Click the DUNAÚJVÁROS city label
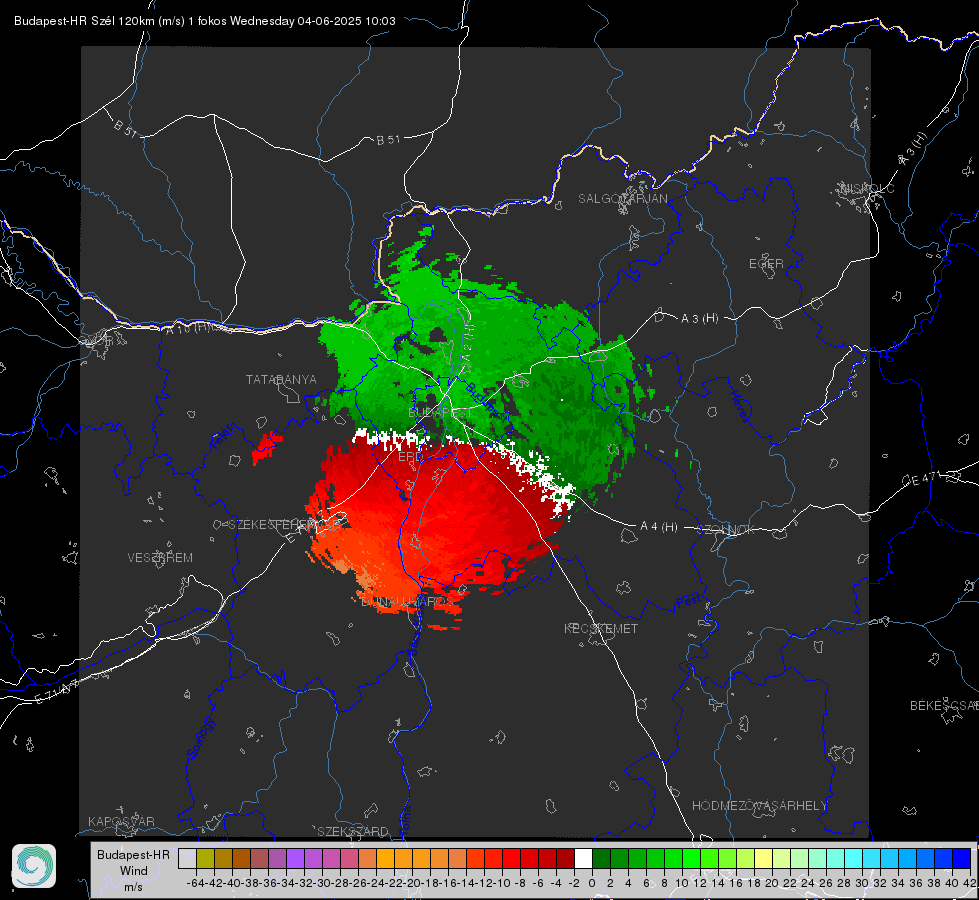 pyautogui.click(x=407, y=601)
